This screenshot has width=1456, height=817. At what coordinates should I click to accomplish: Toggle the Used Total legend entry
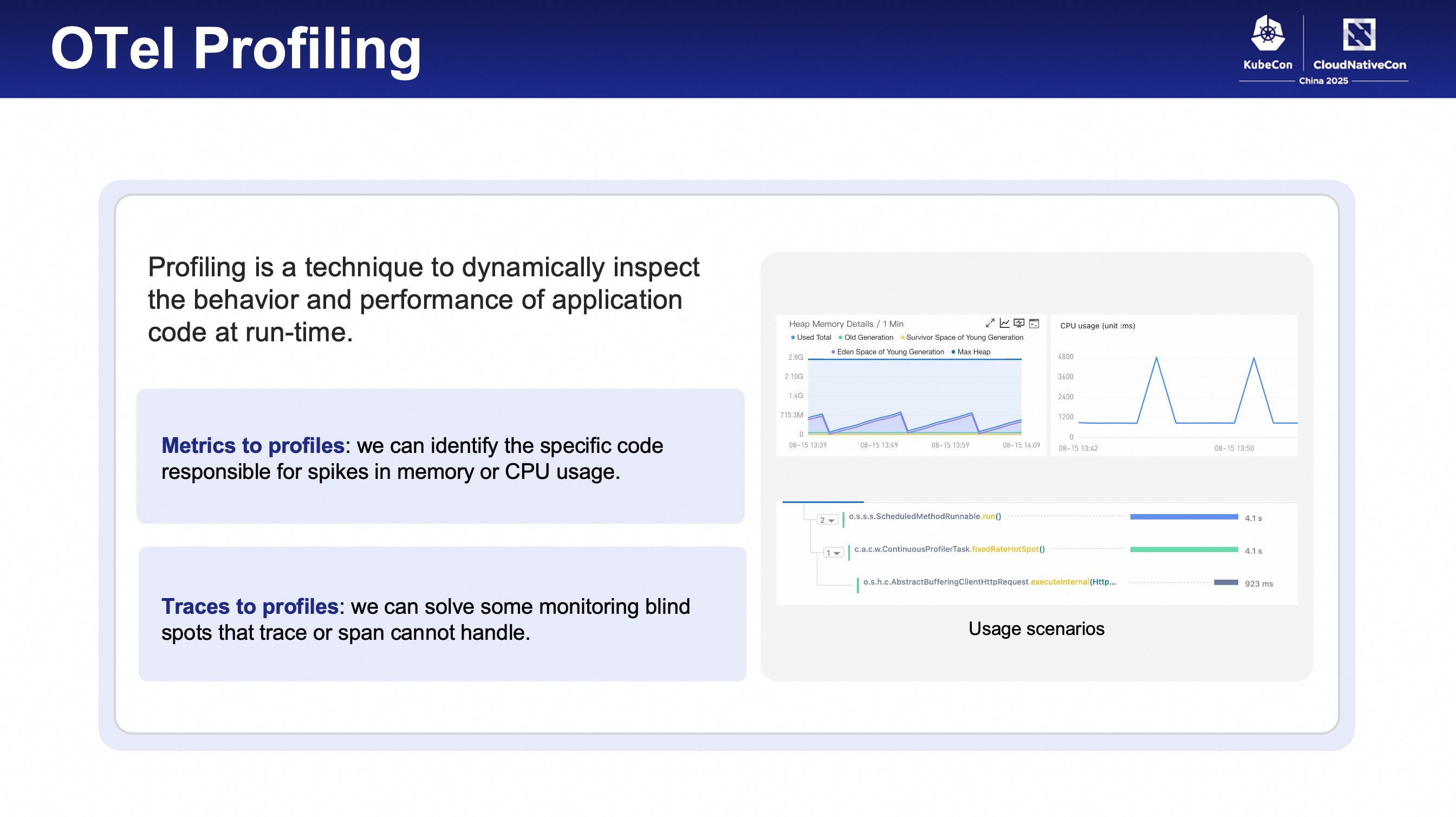(x=811, y=338)
